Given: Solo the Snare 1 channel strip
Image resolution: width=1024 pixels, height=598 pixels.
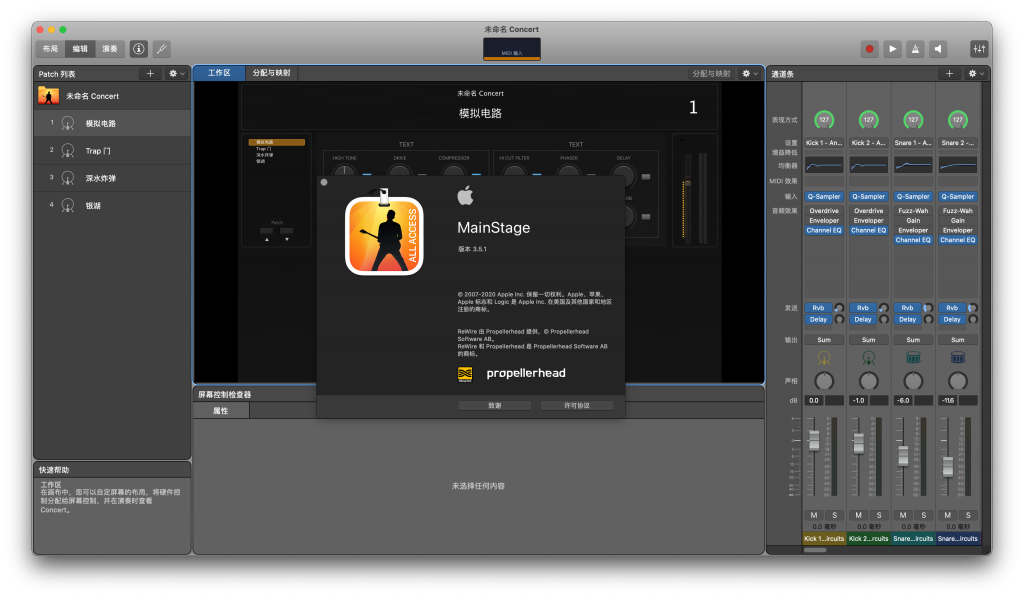Looking at the screenshot, I should tap(923, 515).
